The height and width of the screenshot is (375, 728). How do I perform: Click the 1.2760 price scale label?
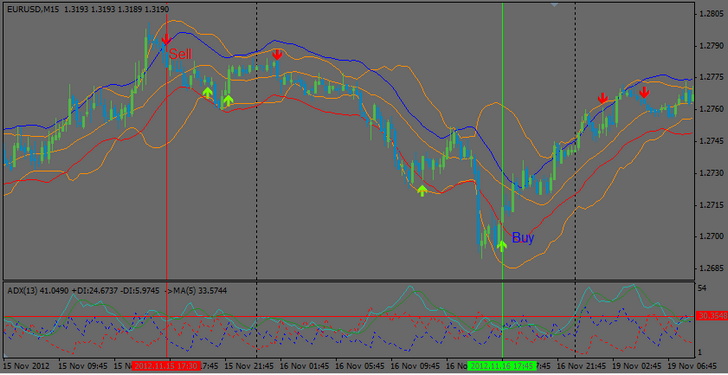click(x=710, y=110)
